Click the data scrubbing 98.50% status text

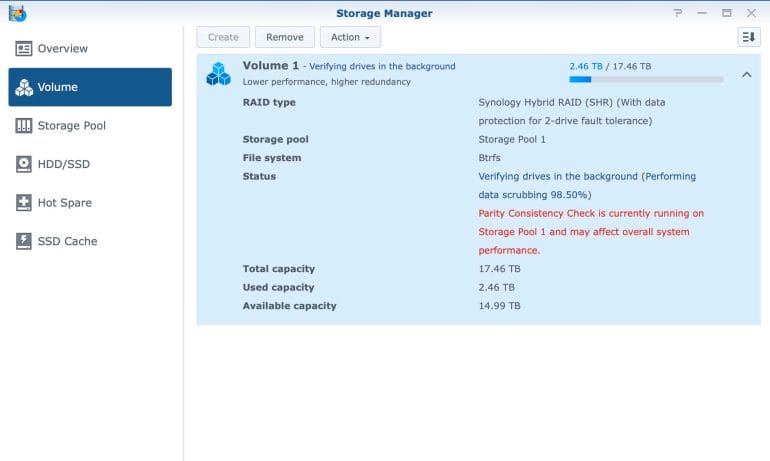(587, 186)
